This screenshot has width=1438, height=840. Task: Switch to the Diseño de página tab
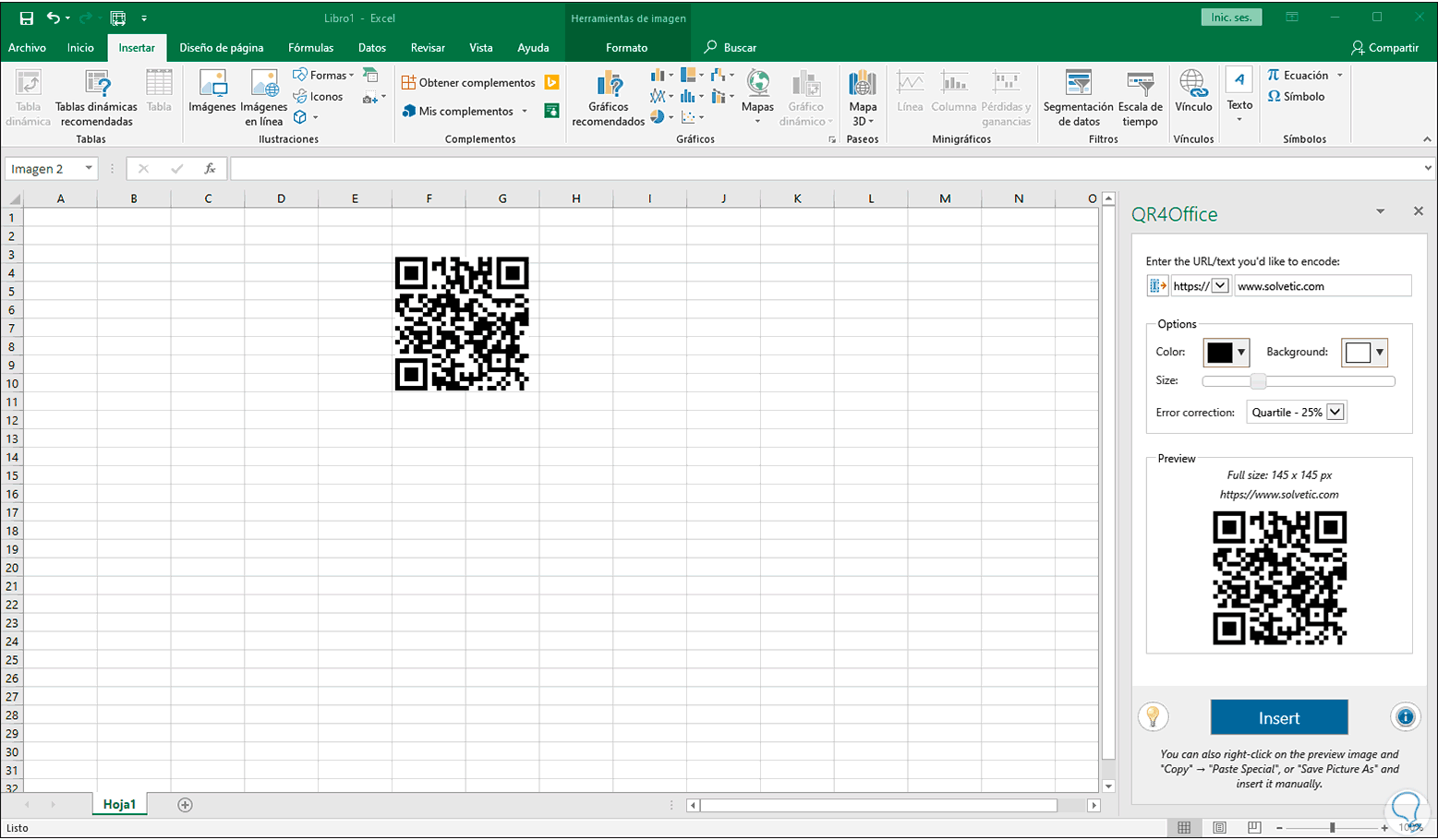(222, 47)
